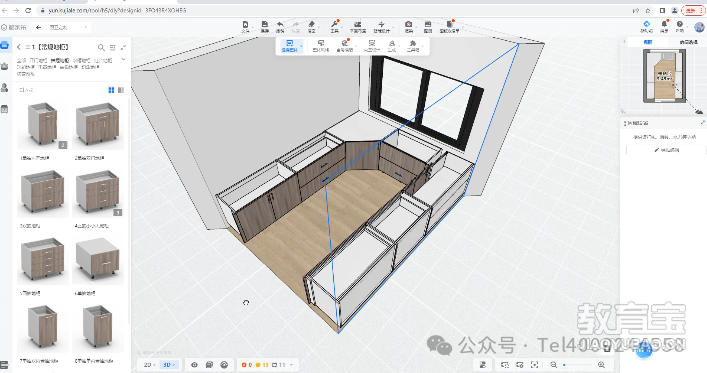The width and height of the screenshot is (707, 373).
Task: Open the puzzle piece tool dropdown arrow
Action: pyautogui.click(x=422, y=46)
